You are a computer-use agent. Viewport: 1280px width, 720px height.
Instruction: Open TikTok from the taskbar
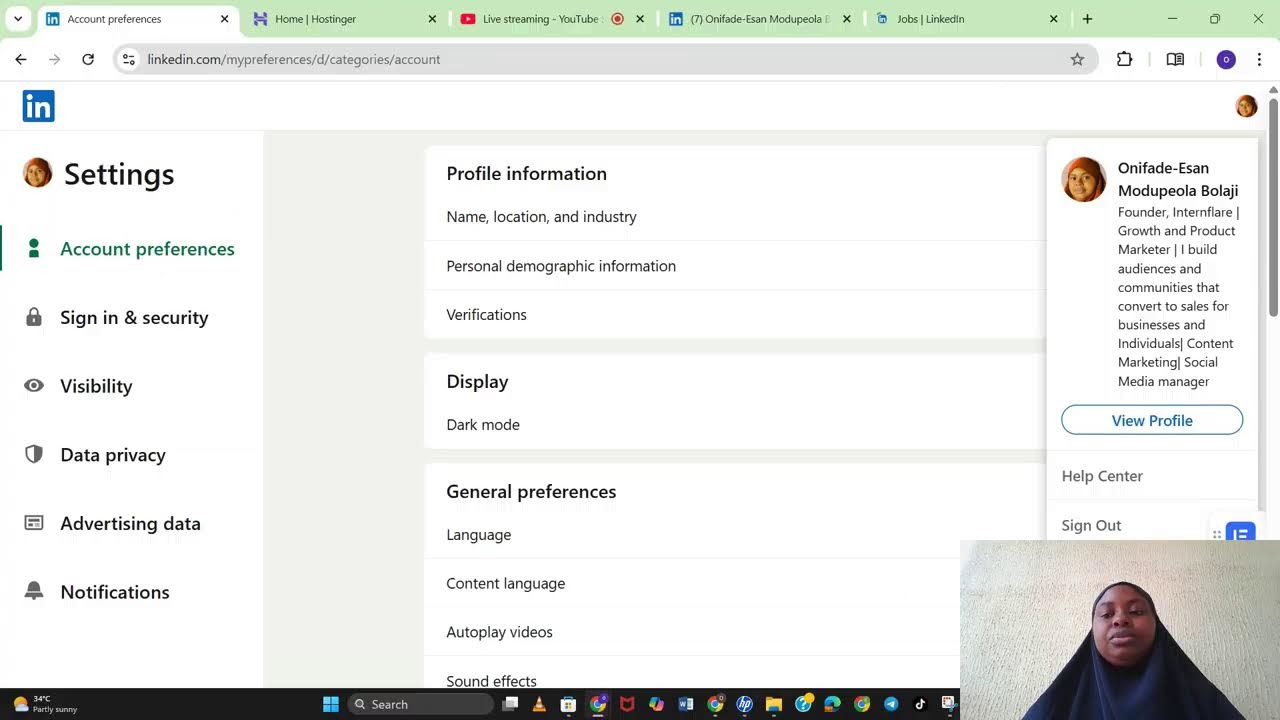(920, 704)
